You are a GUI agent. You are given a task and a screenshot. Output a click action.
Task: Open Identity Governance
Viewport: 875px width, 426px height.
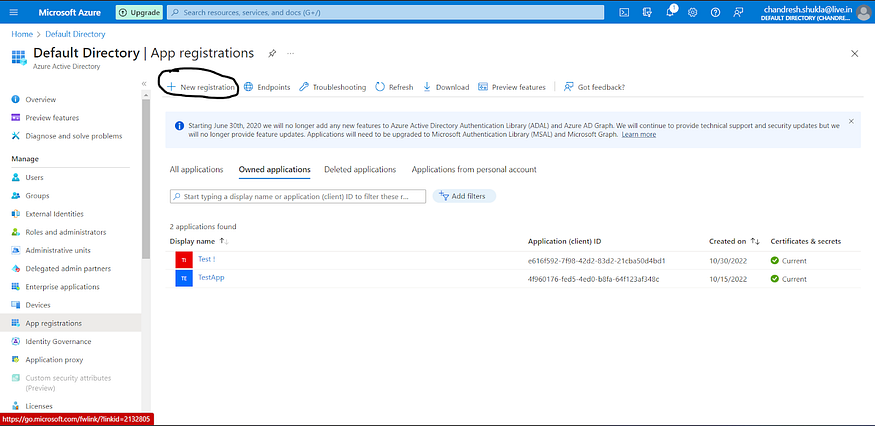point(59,342)
